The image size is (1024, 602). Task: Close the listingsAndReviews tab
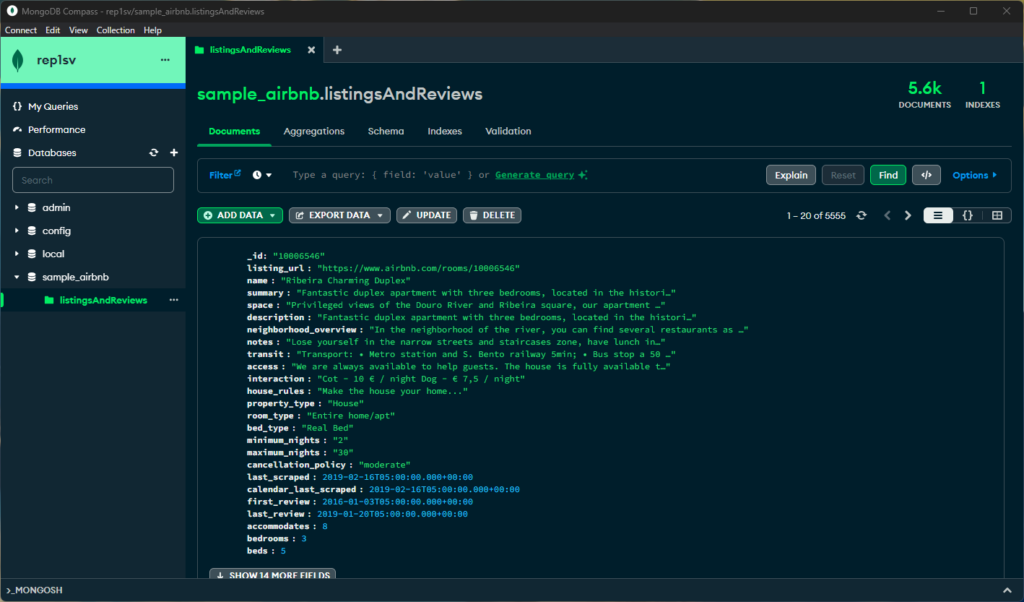click(x=311, y=50)
